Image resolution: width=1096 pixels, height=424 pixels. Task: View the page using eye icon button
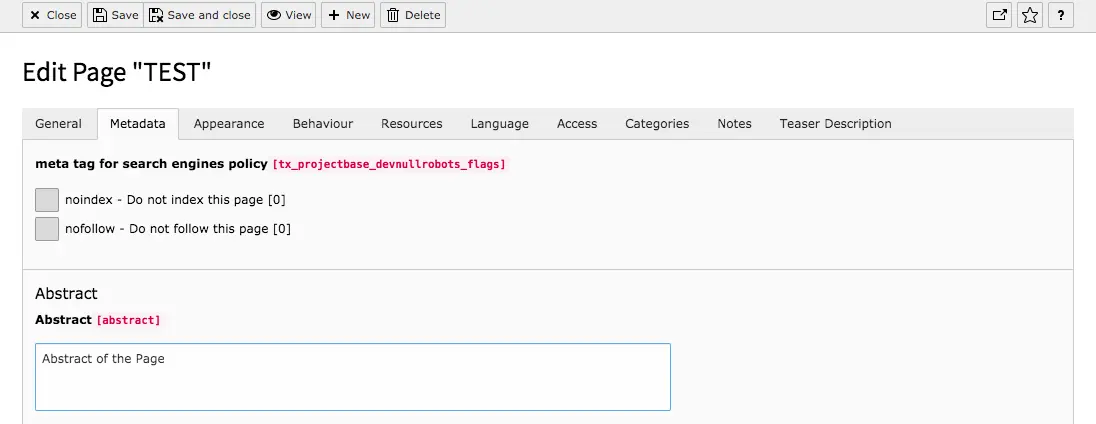(x=288, y=15)
